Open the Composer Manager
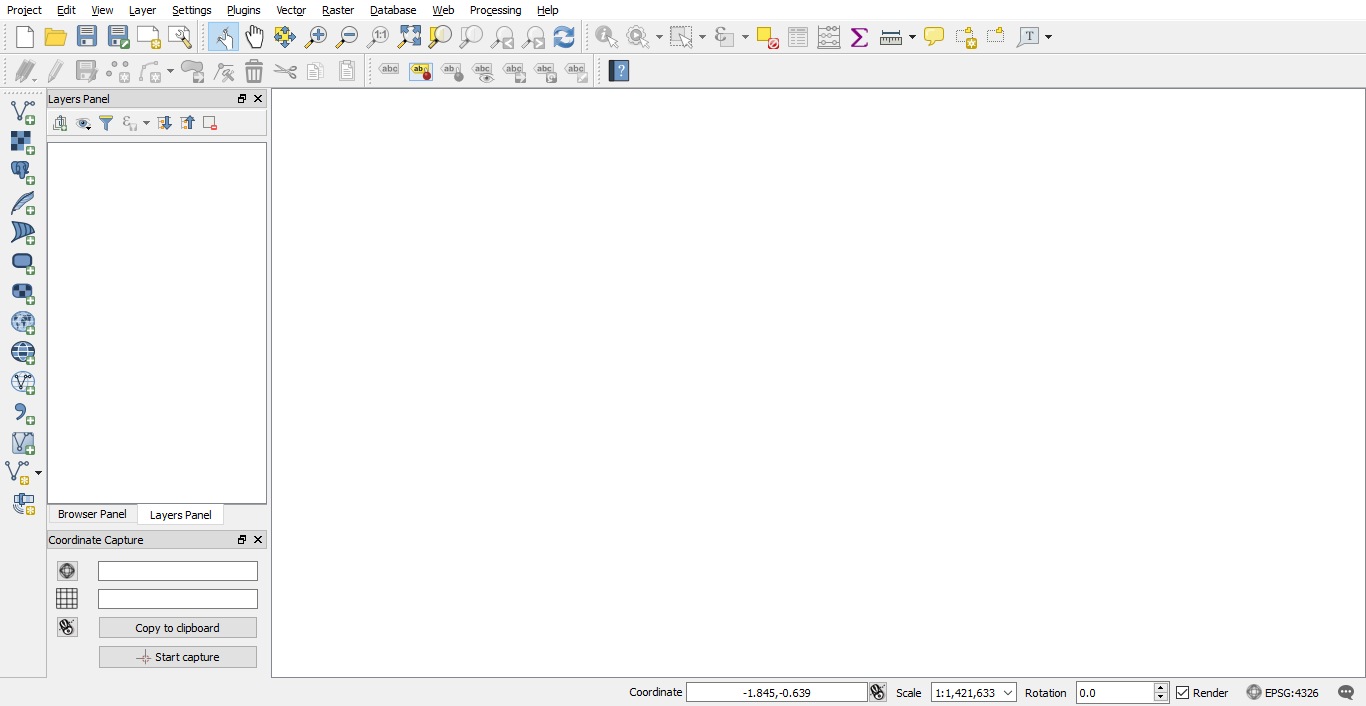 coord(180,37)
